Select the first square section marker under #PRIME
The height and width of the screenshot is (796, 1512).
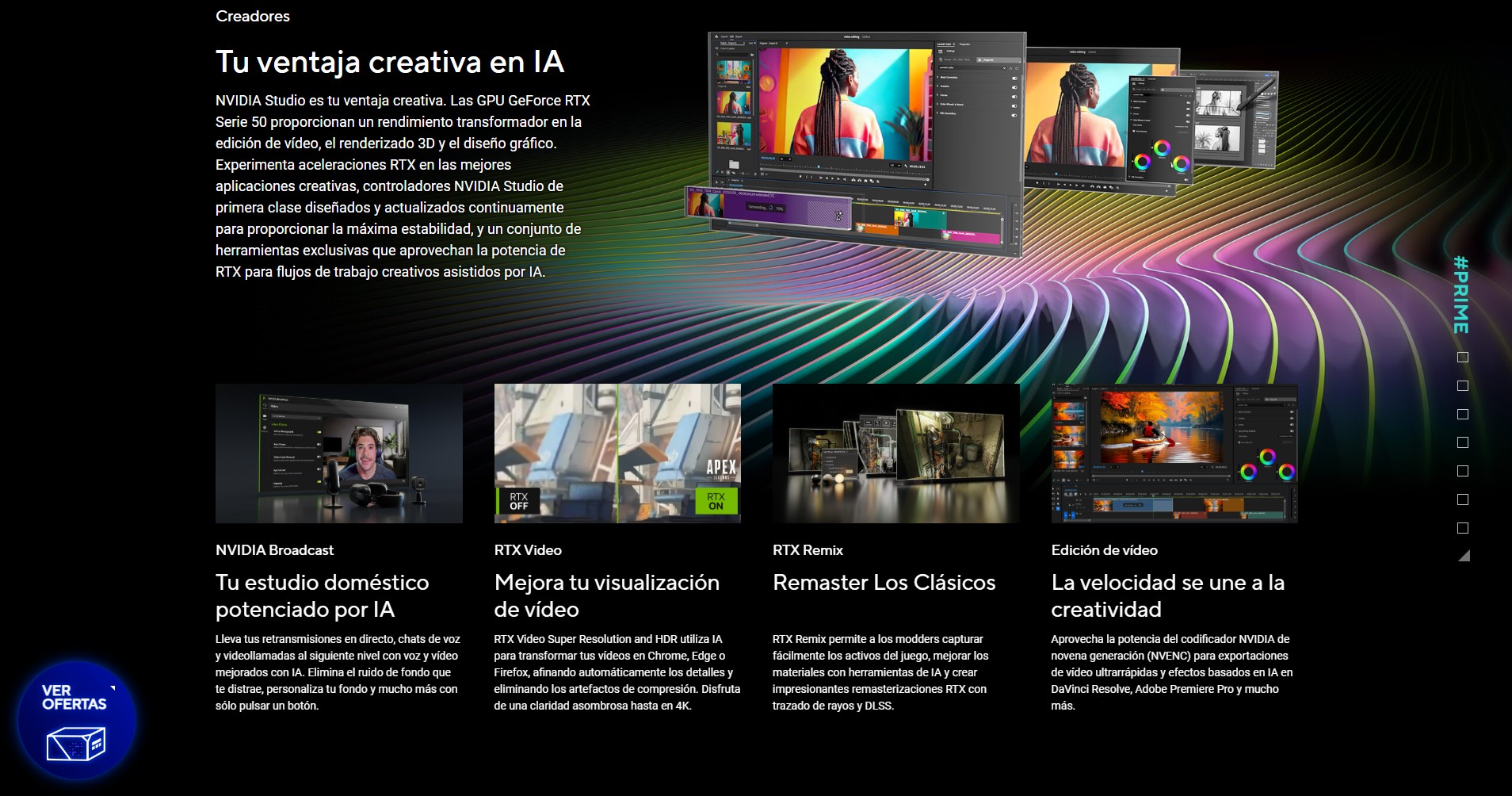[x=1463, y=358]
